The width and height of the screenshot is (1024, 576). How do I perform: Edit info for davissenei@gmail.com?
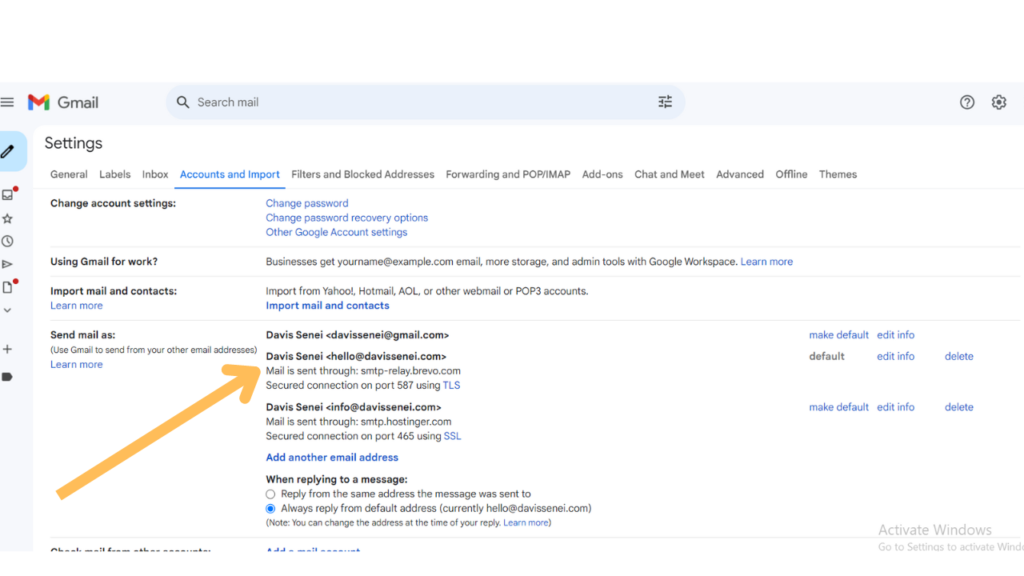[x=895, y=335]
